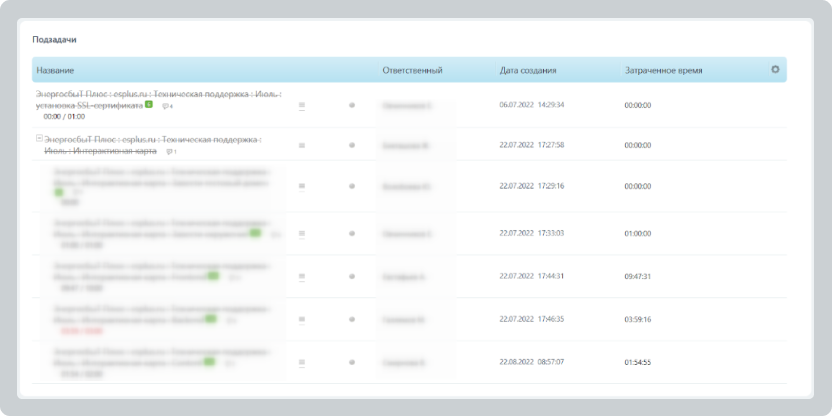The width and height of the screenshot is (832, 416).
Task: Toggle status dot in 08:57:07 row
Action: [x=351, y=362]
